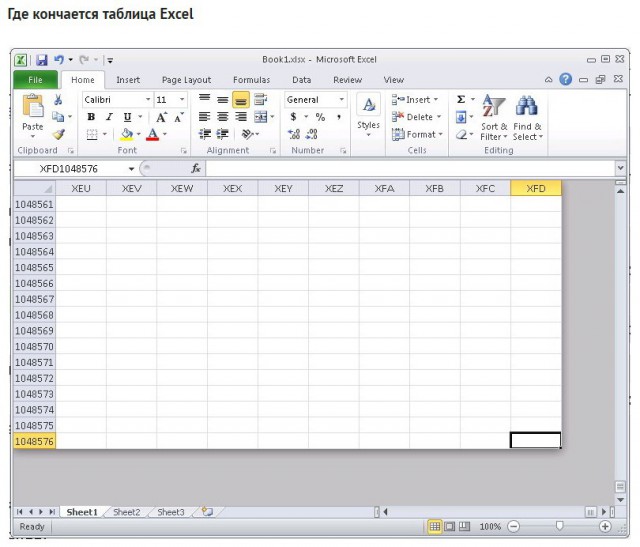Click the Paste clipboard icon

[x=33, y=107]
